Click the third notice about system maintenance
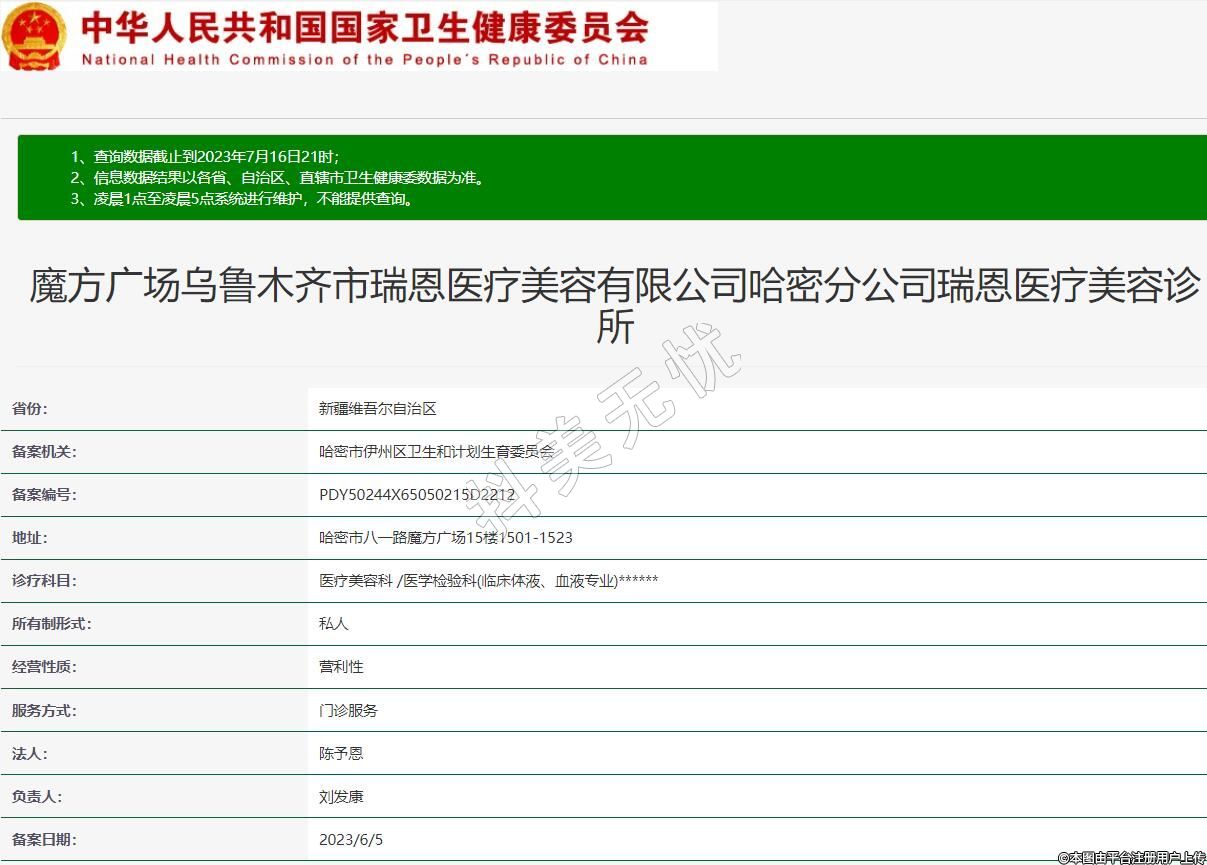 (x=241, y=198)
